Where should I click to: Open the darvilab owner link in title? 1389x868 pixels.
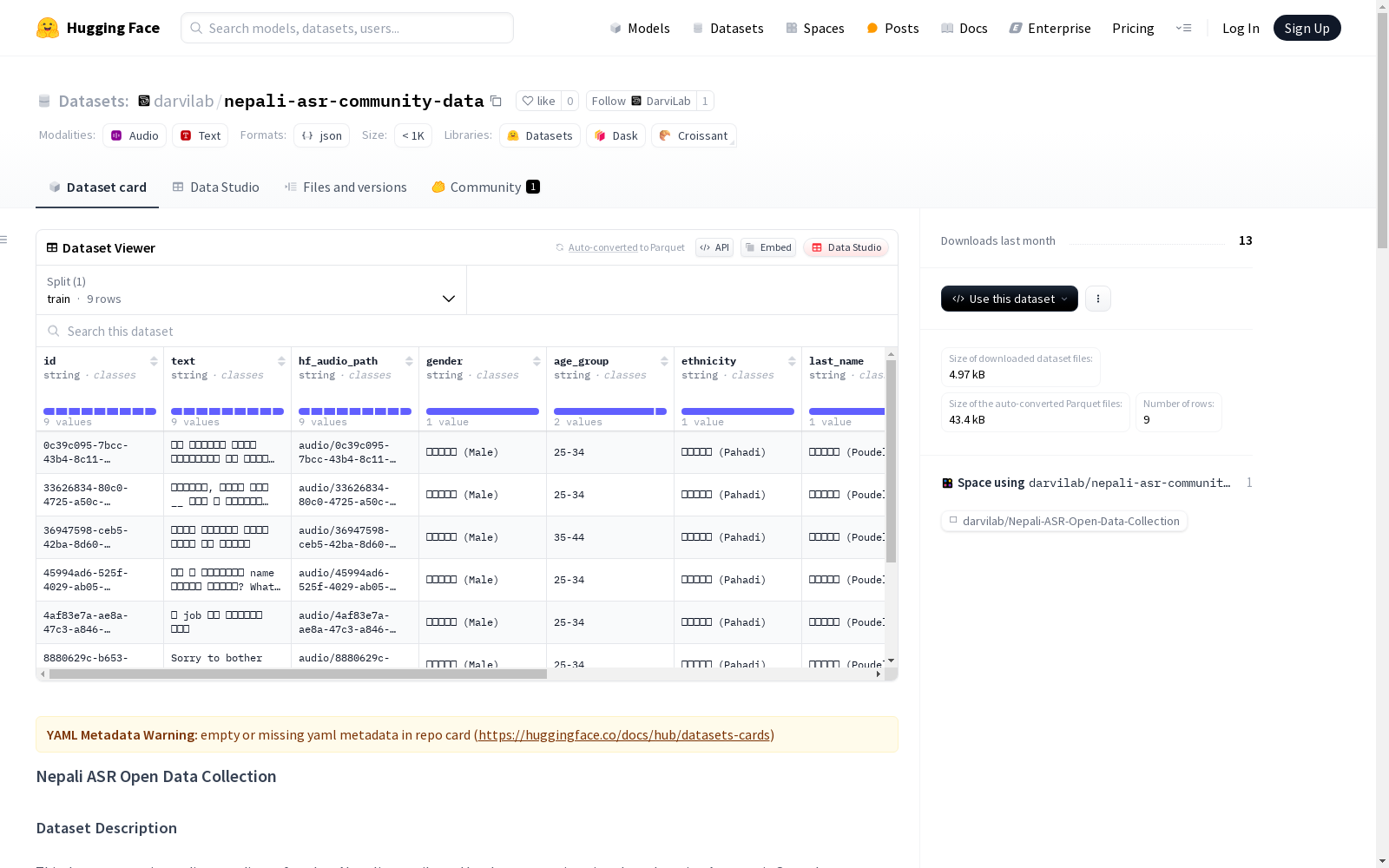click(x=183, y=101)
